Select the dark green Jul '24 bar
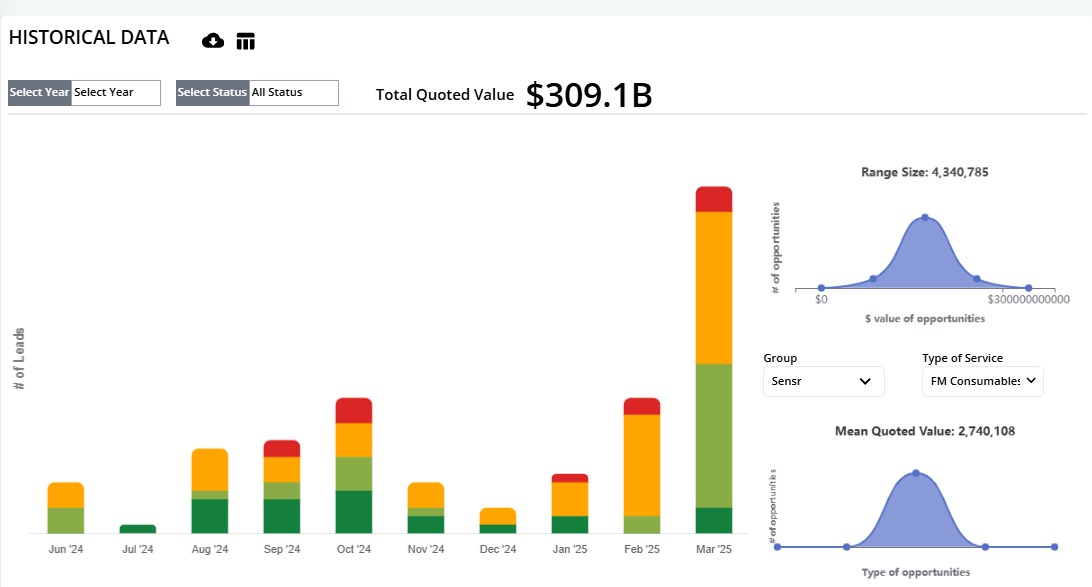 point(138,529)
